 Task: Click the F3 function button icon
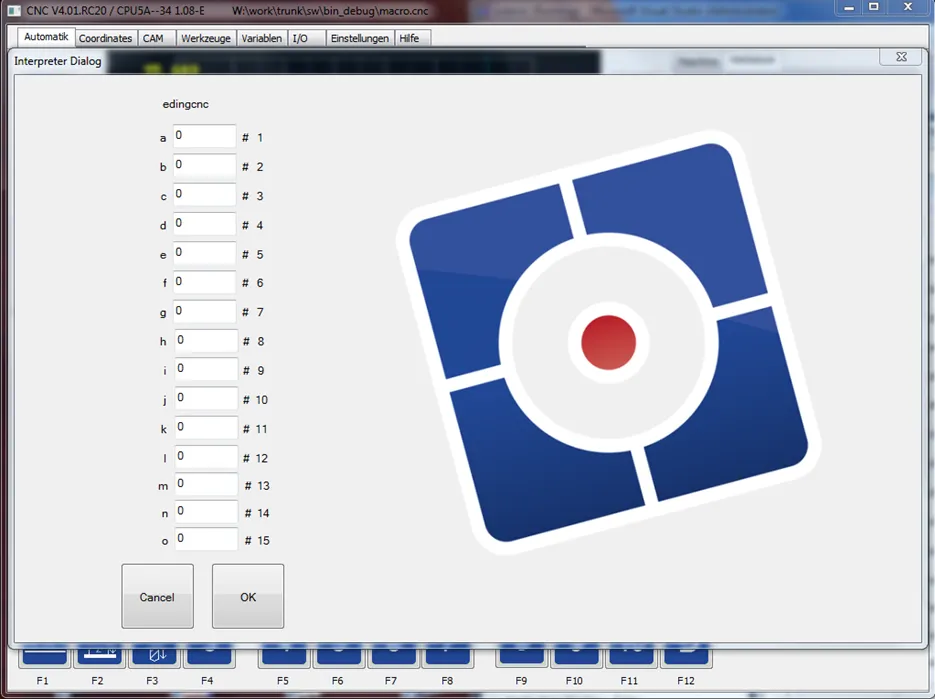(x=153, y=656)
